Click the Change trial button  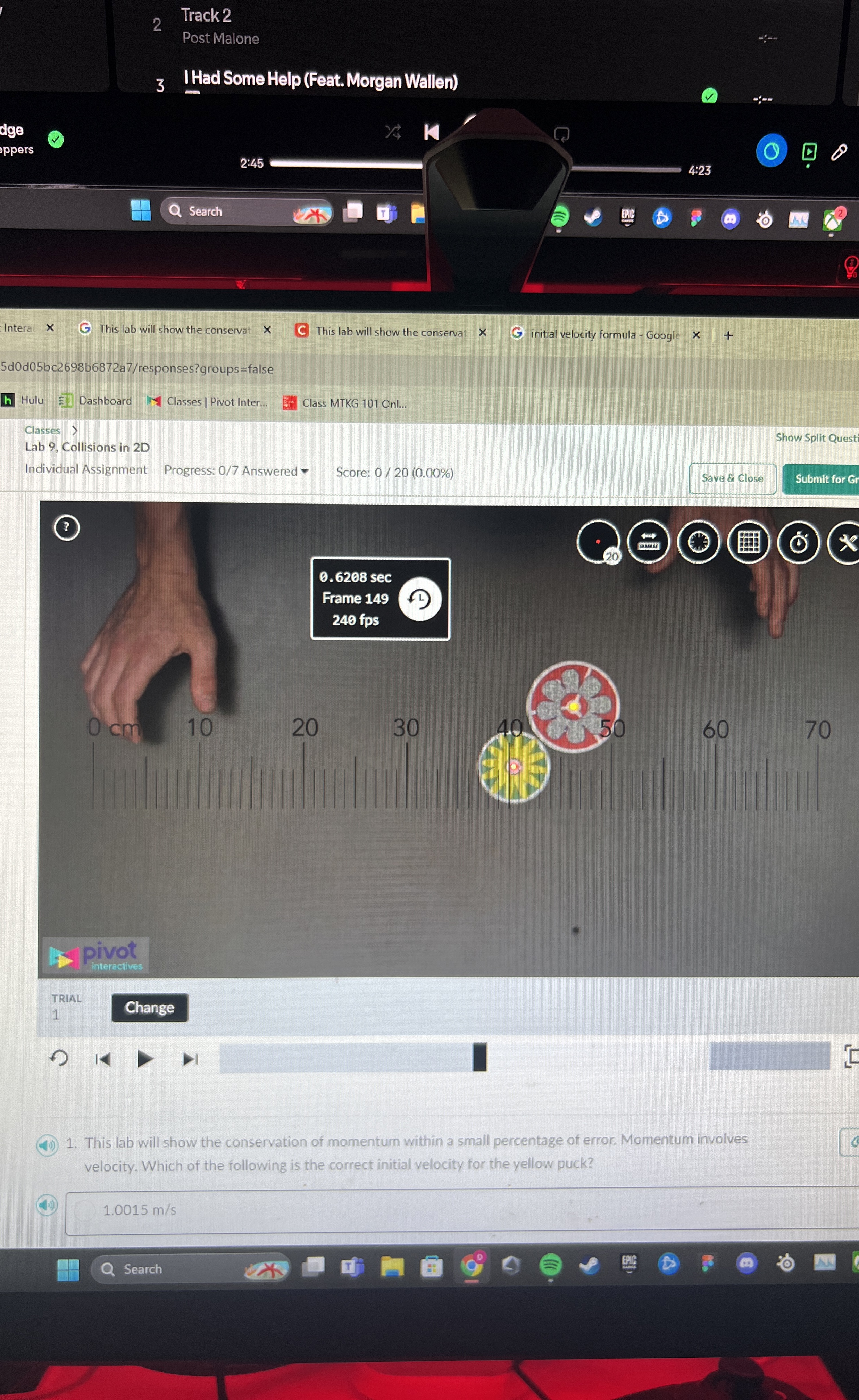point(149,1007)
